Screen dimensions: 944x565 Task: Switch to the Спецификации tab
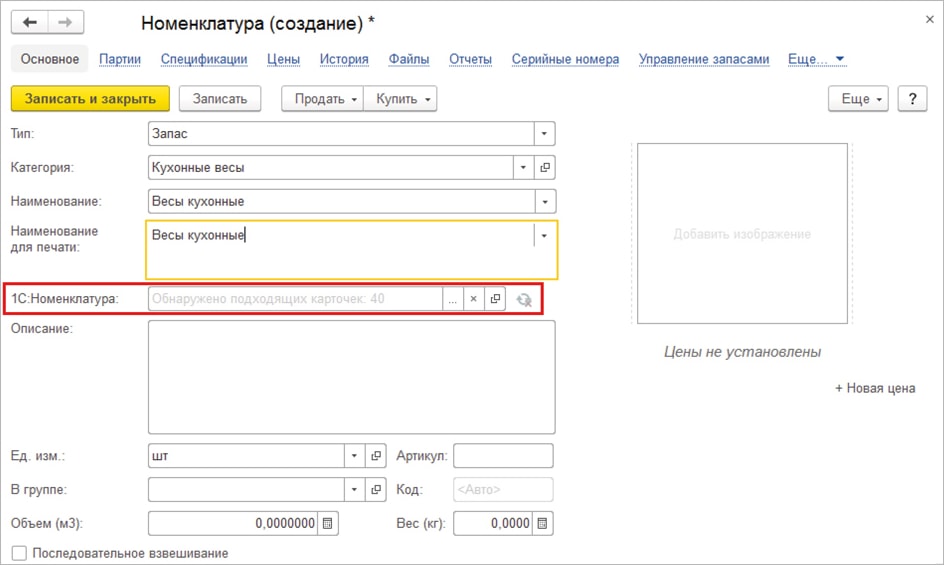tap(204, 59)
